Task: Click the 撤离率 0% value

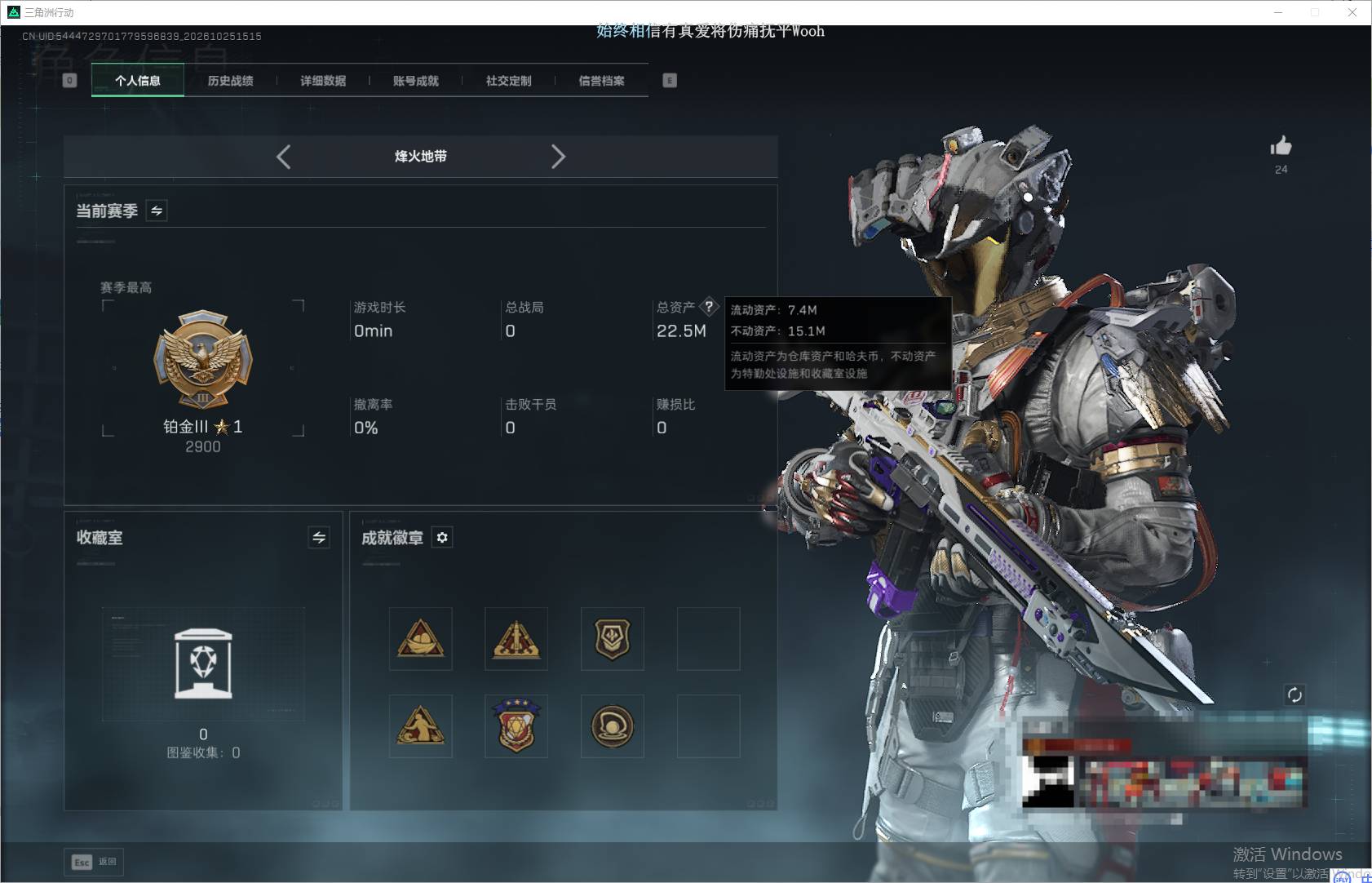Action: coord(365,428)
